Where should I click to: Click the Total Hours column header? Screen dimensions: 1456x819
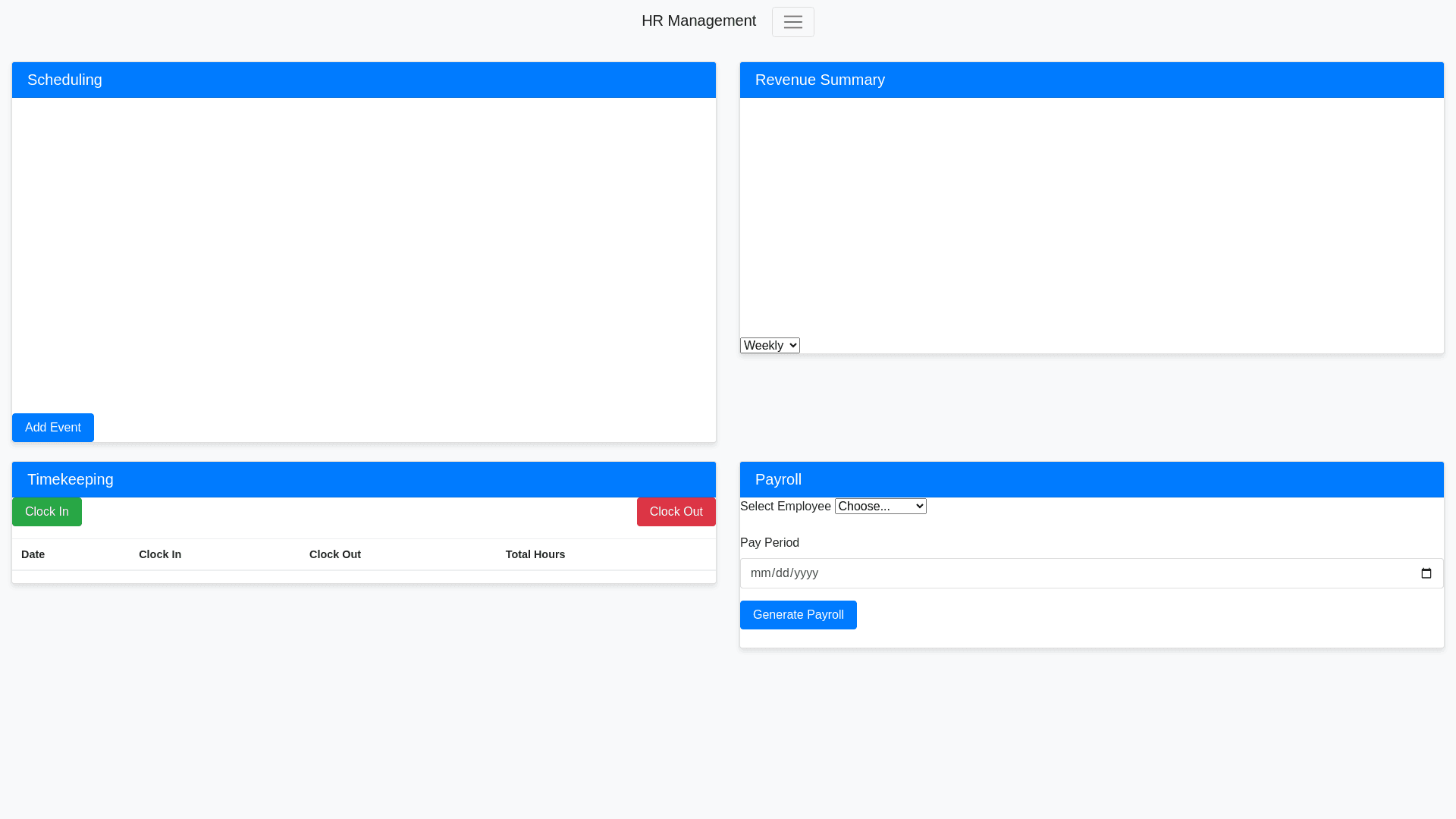pyautogui.click(x=535, y=554)
